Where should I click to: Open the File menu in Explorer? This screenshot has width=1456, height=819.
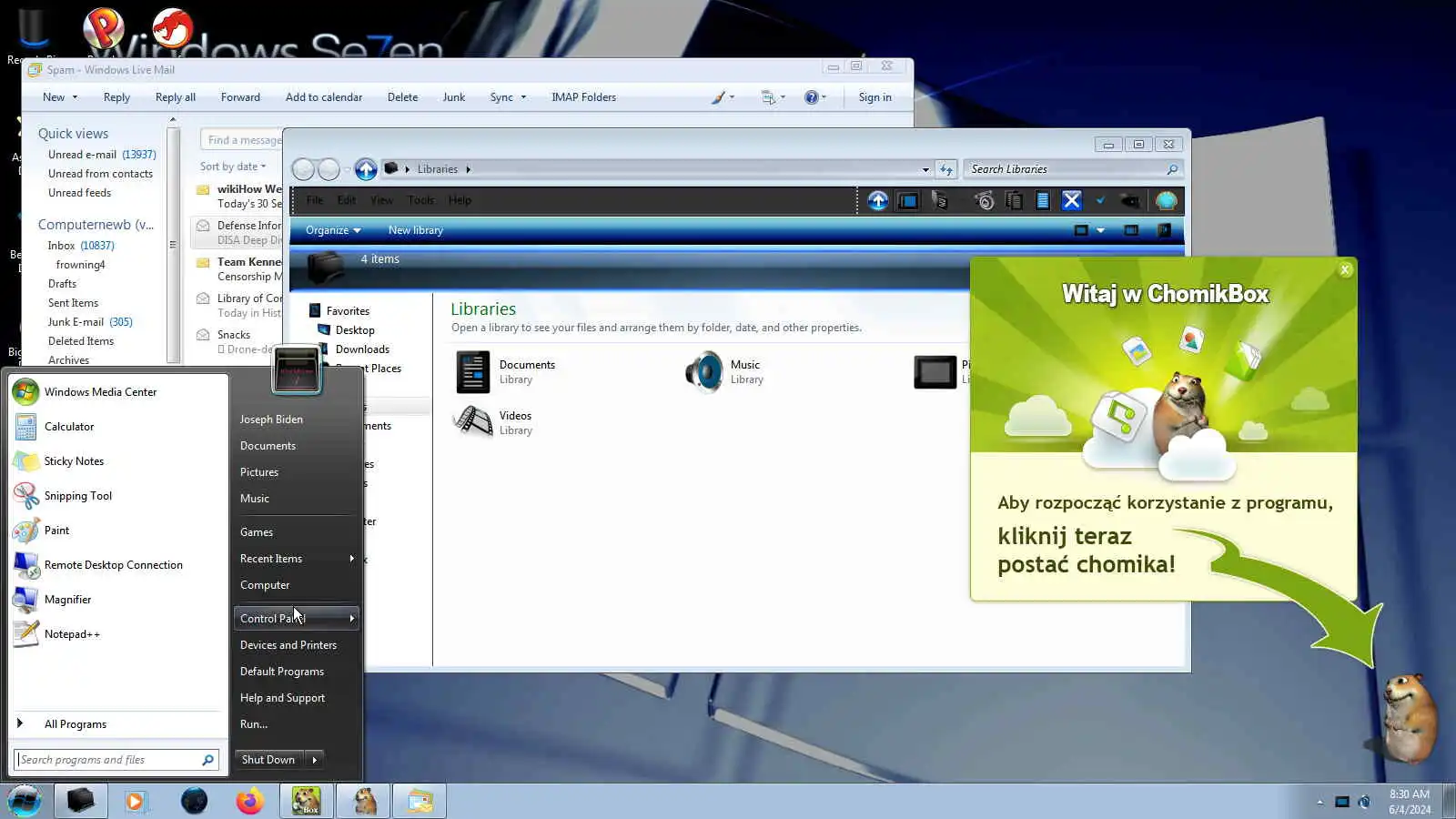coord(315,200)
